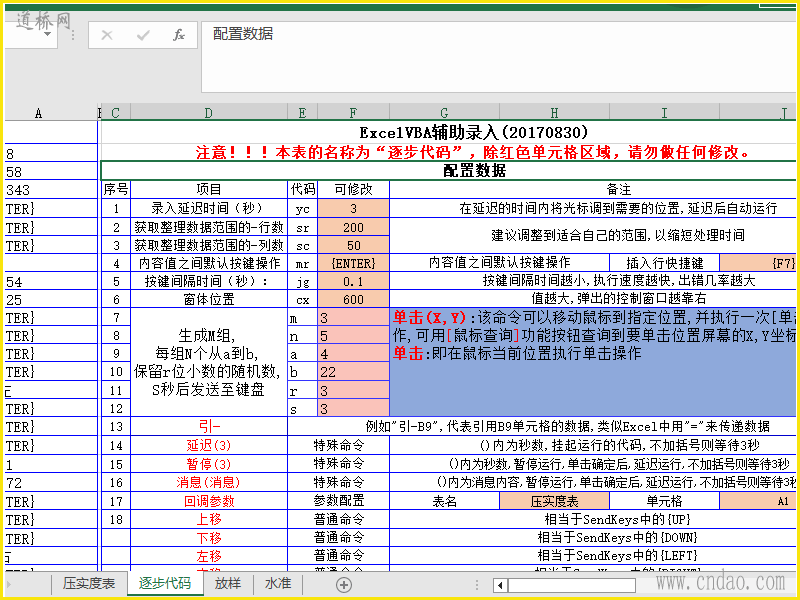This screenshot has height=600, width=800.
Task: Click the red 引- command cell
Action: (209, 427)
